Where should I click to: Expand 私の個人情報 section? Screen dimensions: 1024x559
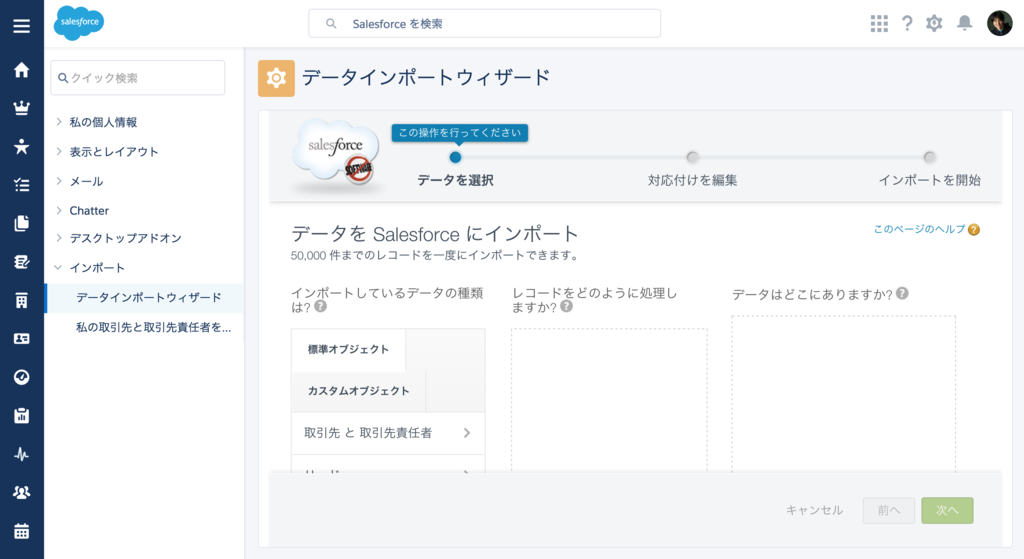point(59,121)
